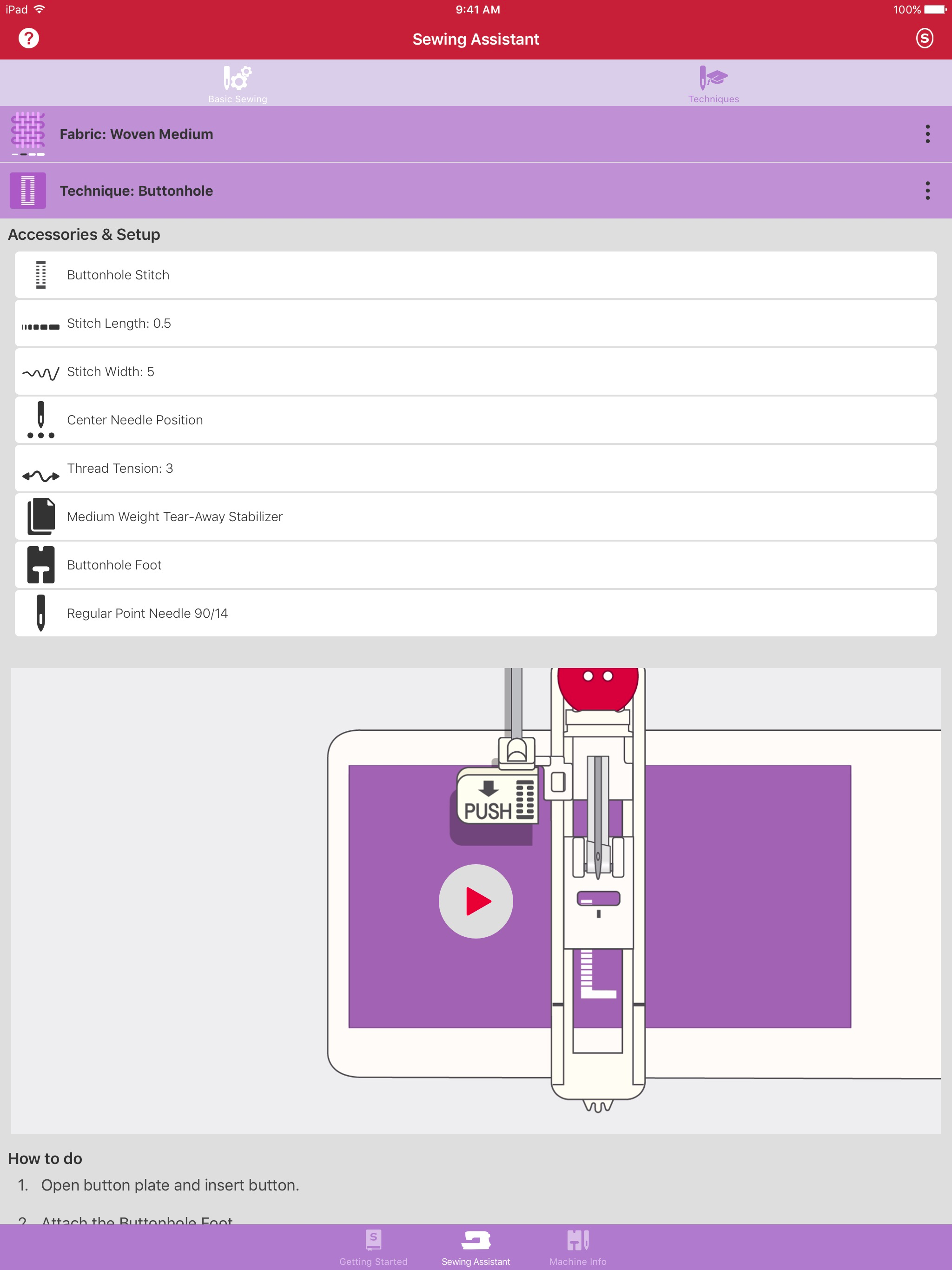Select Stitch Length: 0.5 text
The height and width of the screenshot is (1270, 952).
tap(119, 323)
